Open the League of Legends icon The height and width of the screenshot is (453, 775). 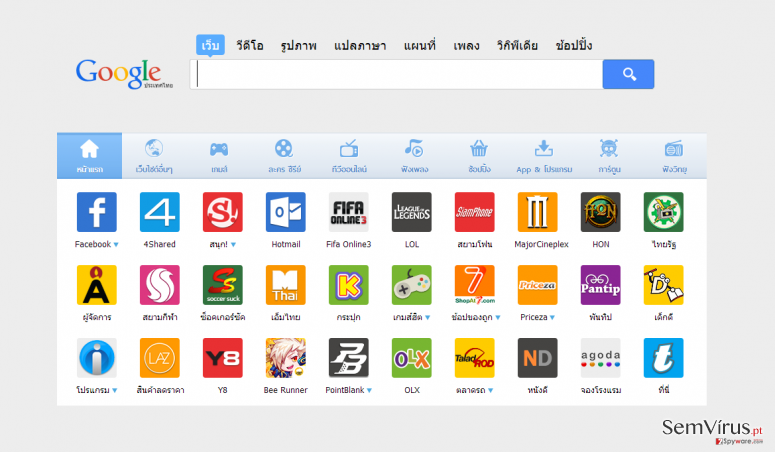(x=412, y=212)
